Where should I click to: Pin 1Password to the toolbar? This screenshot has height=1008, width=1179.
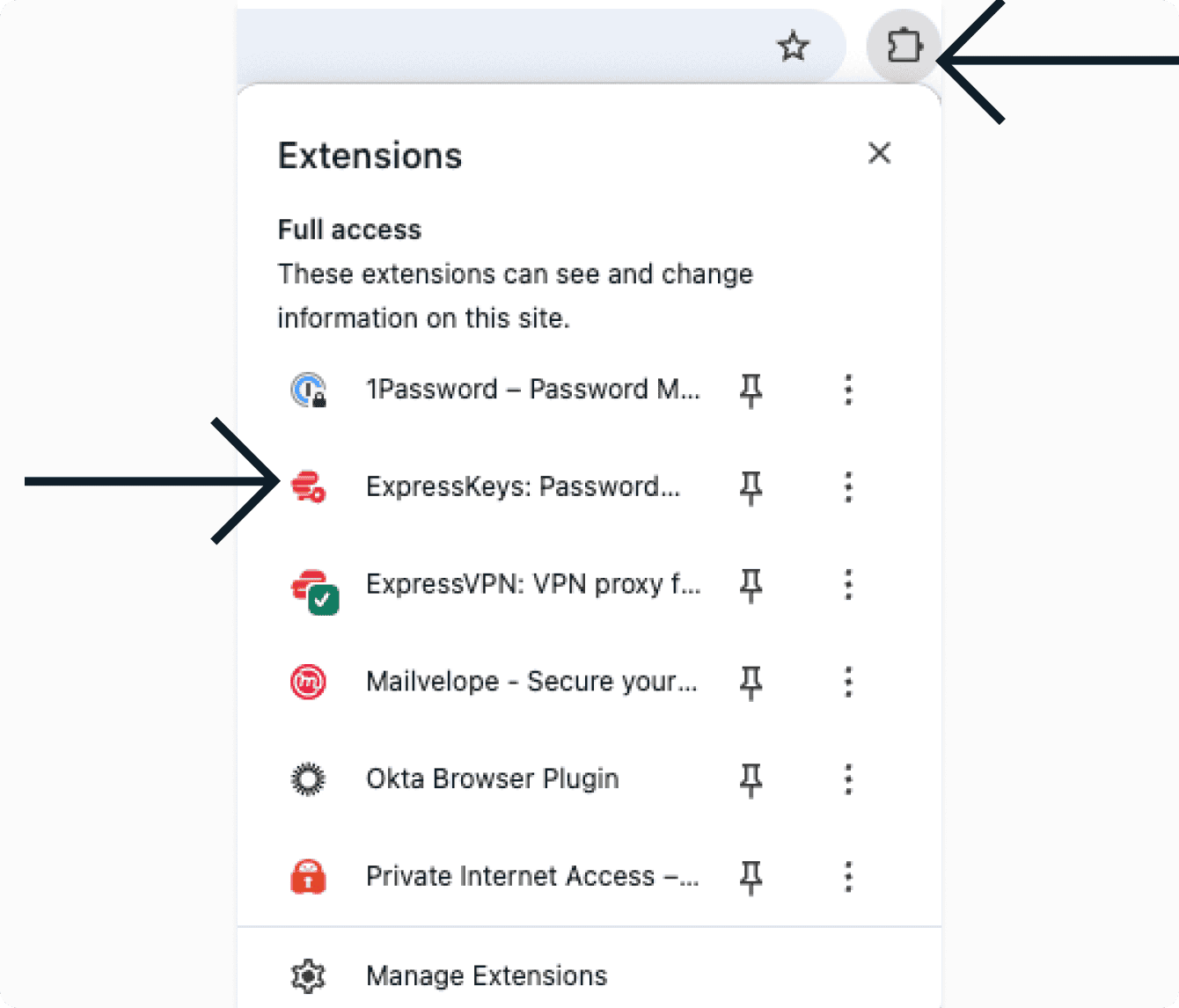(751, 389)
